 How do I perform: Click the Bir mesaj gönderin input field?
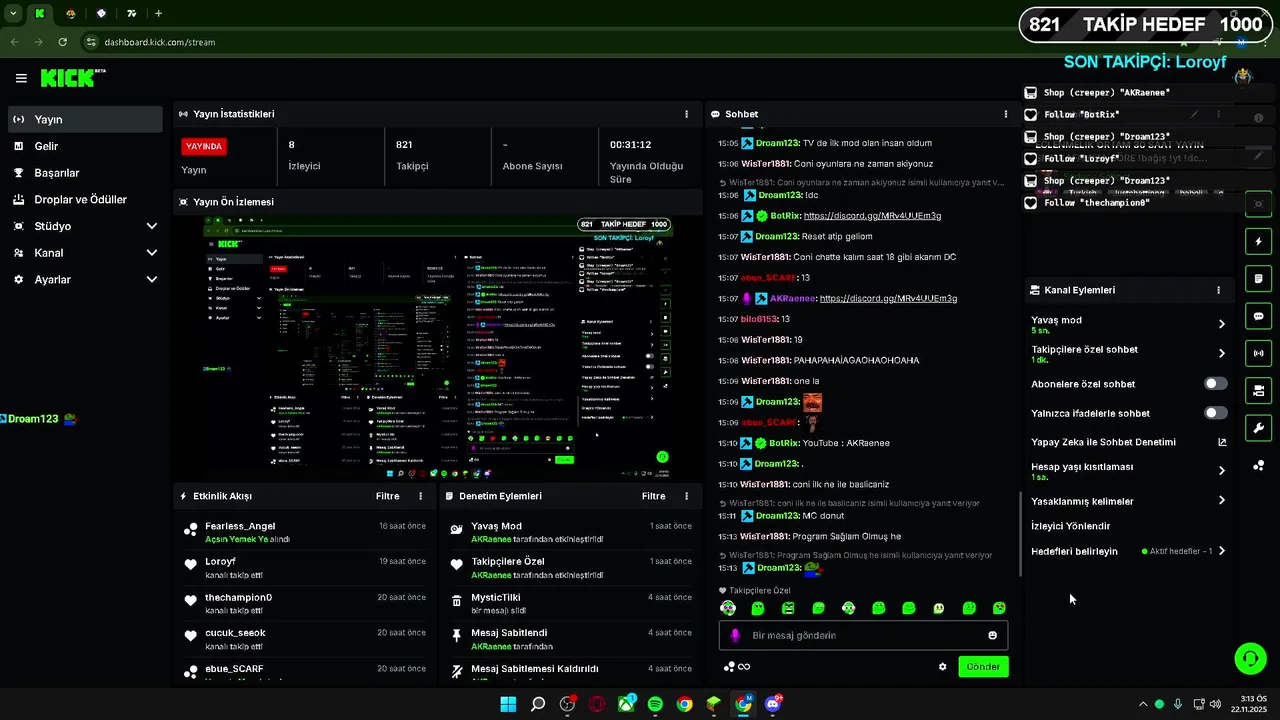863,635
